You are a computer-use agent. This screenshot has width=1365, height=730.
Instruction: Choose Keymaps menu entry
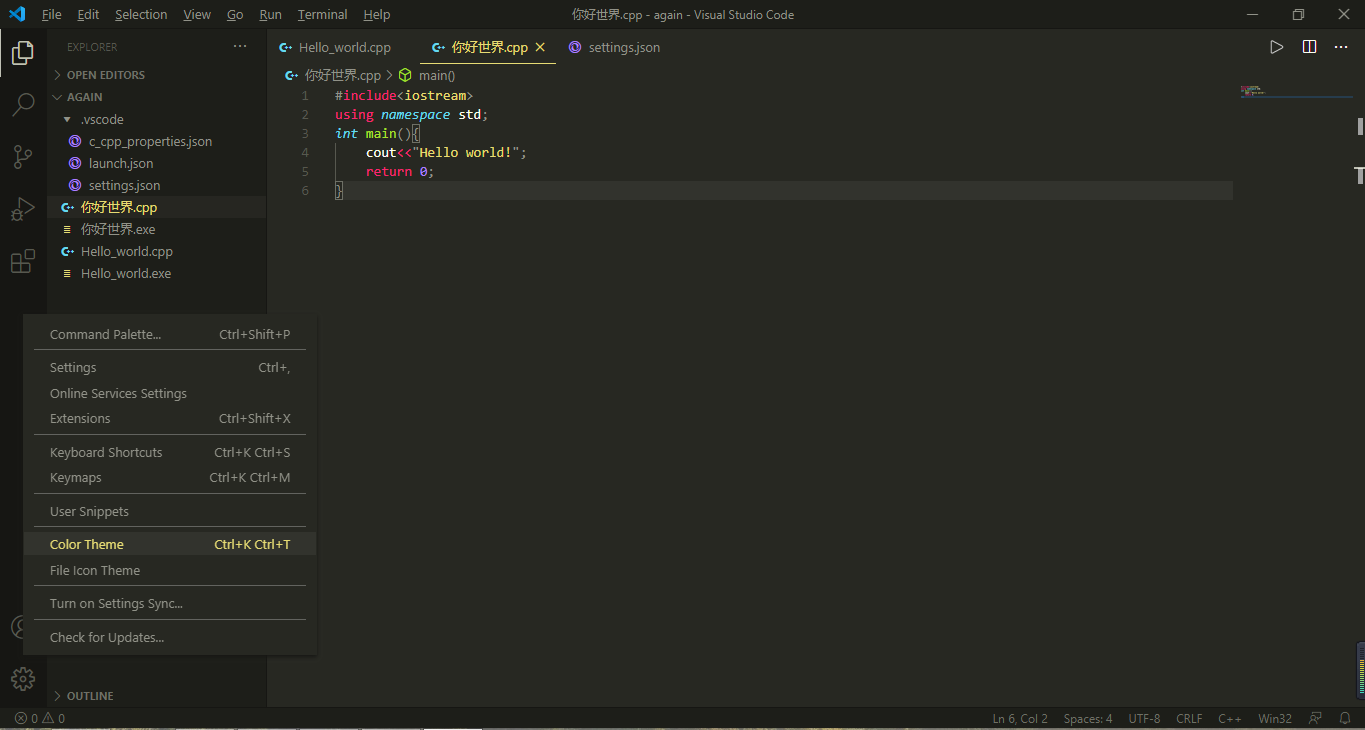point(170,478)
